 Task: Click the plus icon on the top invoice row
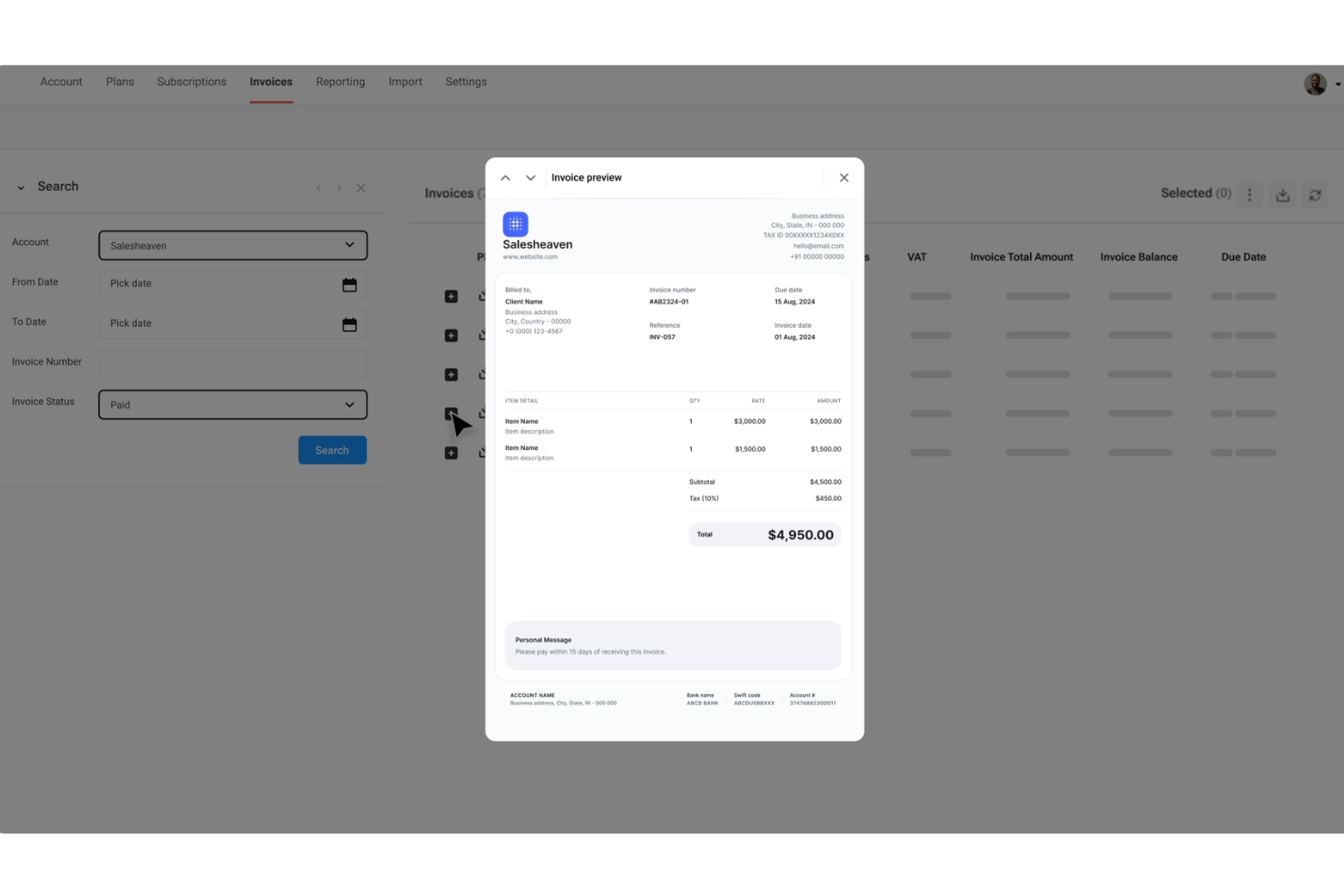(451, 296)
